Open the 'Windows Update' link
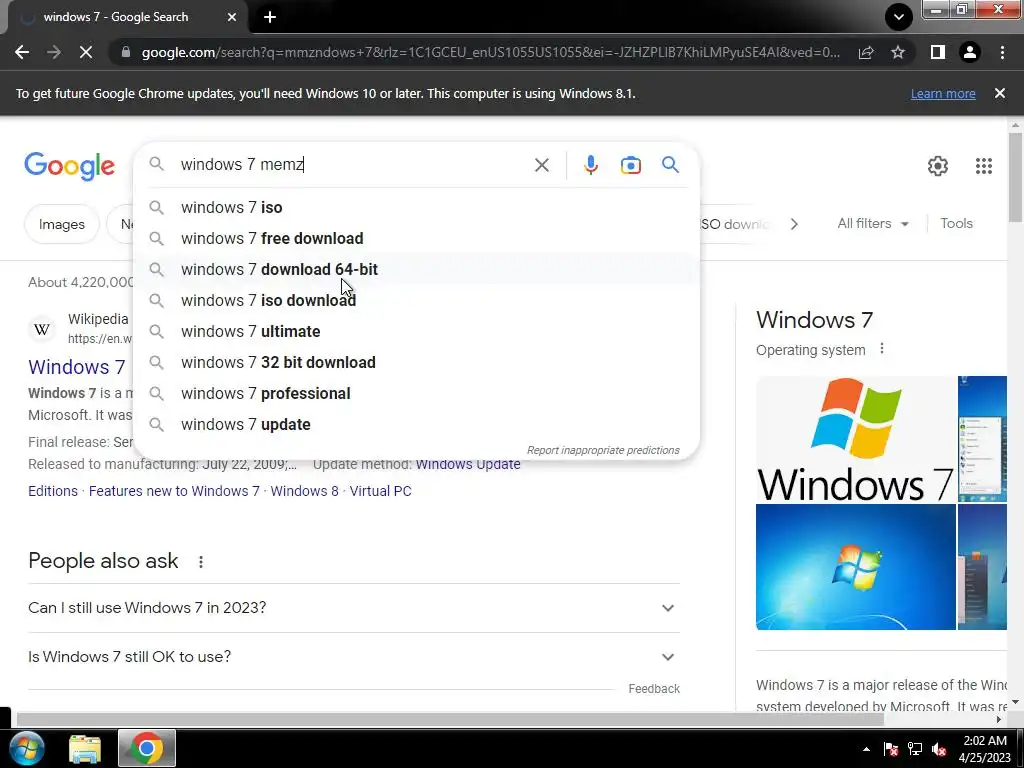This screenshot has height=768, width=1024. (468, 464)
